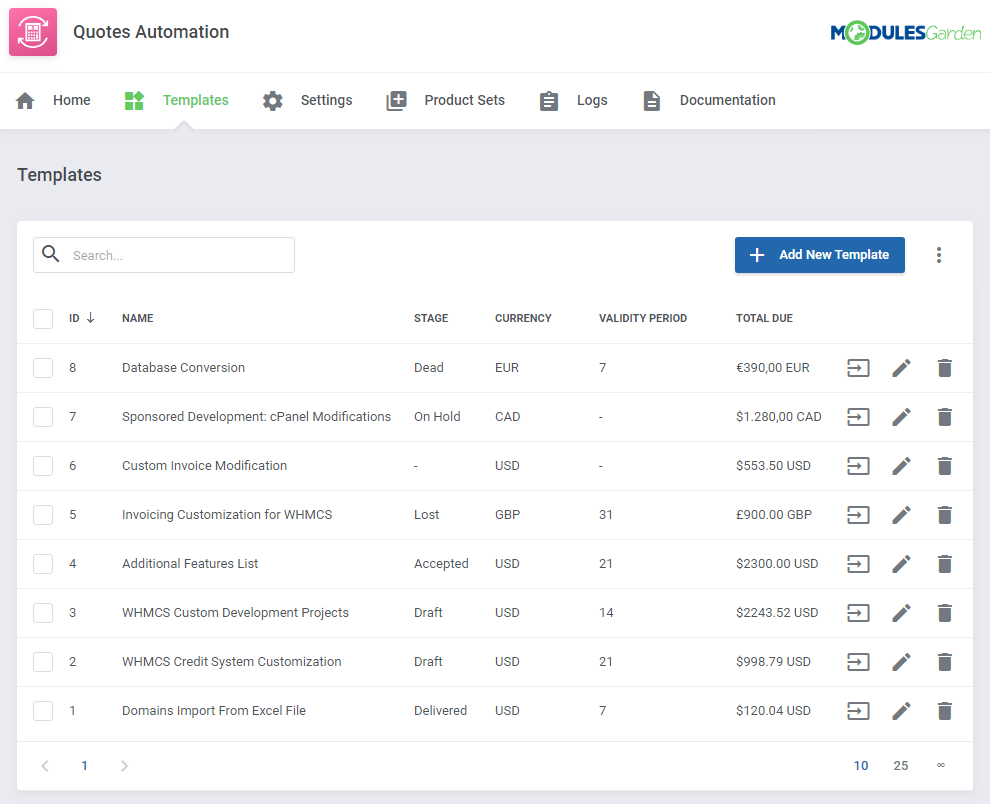Screen dimensions: 990x804
Task: Open the Home tab
Action: pos(53,100)
